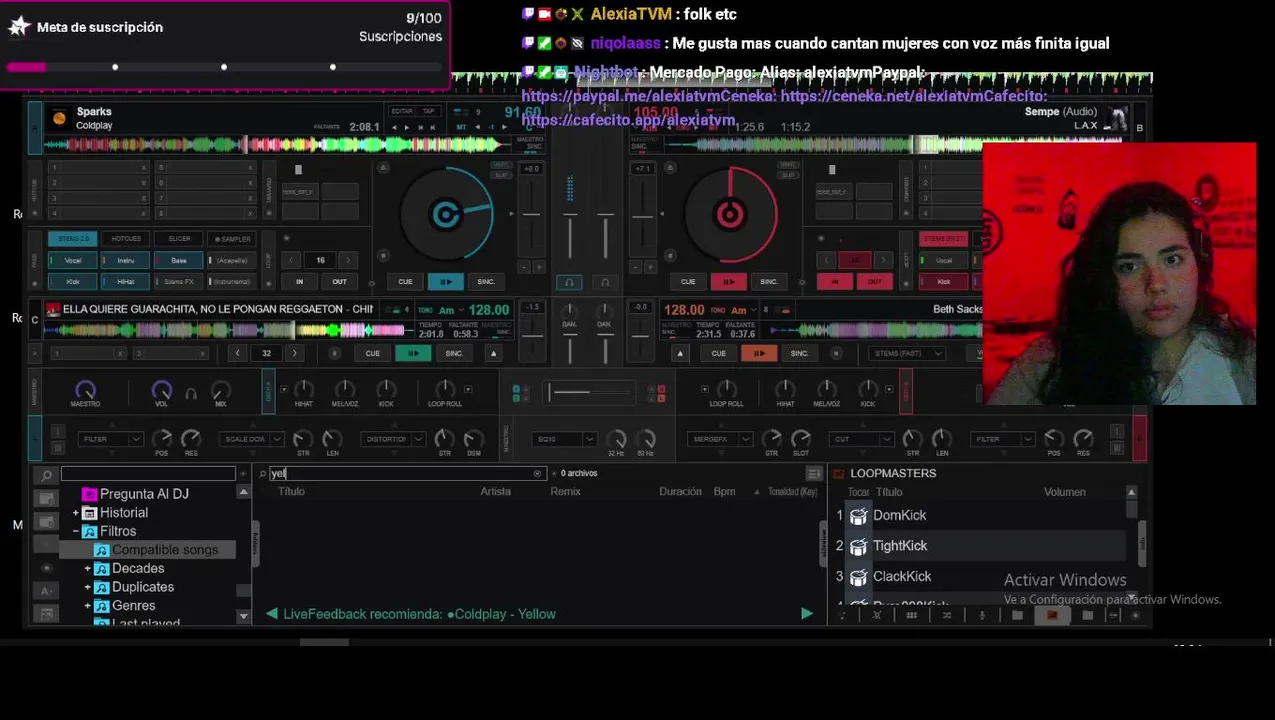This screenshot has width=1275, height=720.
Task: Expand the Genres filter folder
Action: [87, 606]
